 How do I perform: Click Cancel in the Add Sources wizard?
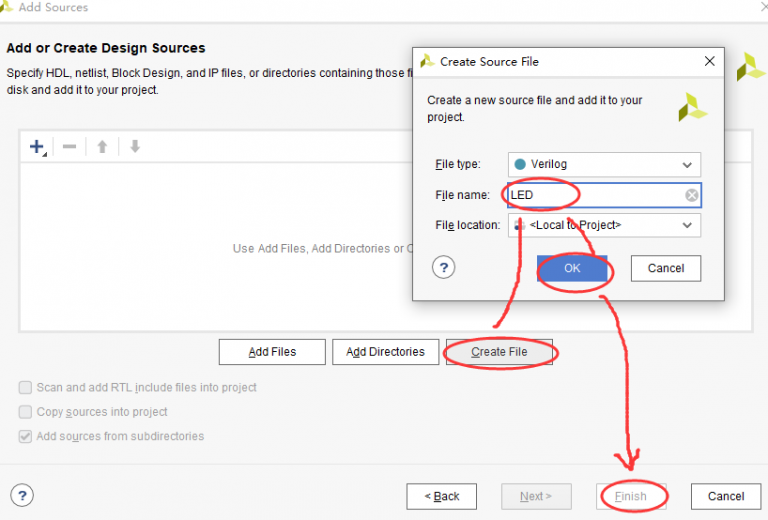click(726, 496)
